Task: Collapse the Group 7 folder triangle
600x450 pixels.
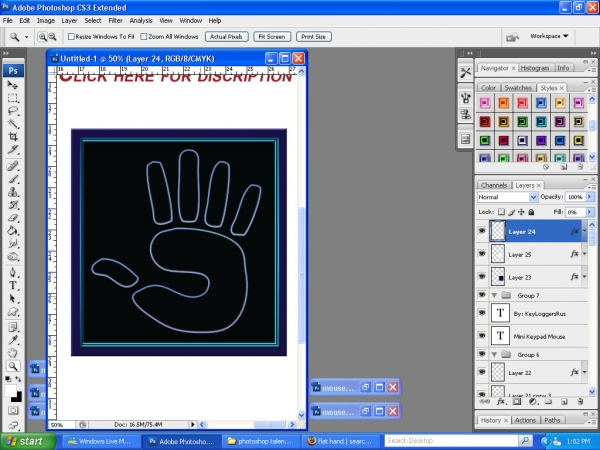Action: (494, 295)
